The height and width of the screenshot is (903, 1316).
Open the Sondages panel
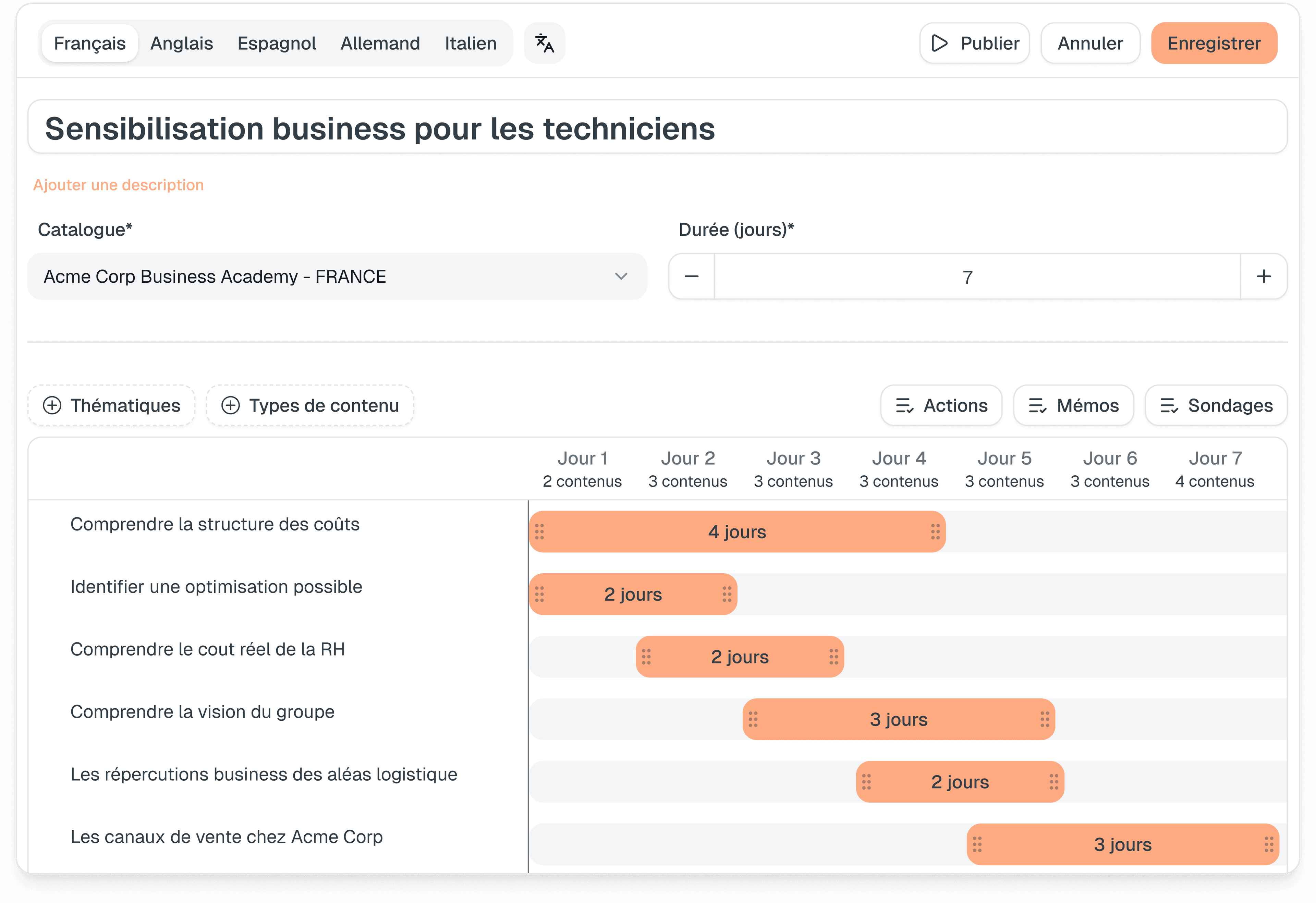pyautogui.click(x=1215, y=405)
